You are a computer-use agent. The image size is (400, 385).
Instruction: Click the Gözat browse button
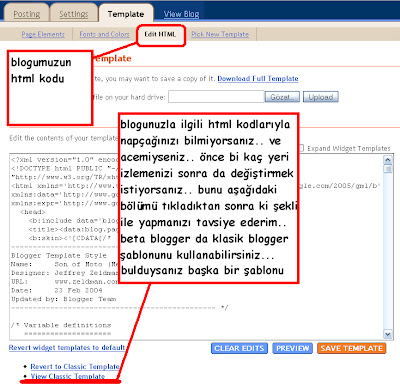click(282, 97)
